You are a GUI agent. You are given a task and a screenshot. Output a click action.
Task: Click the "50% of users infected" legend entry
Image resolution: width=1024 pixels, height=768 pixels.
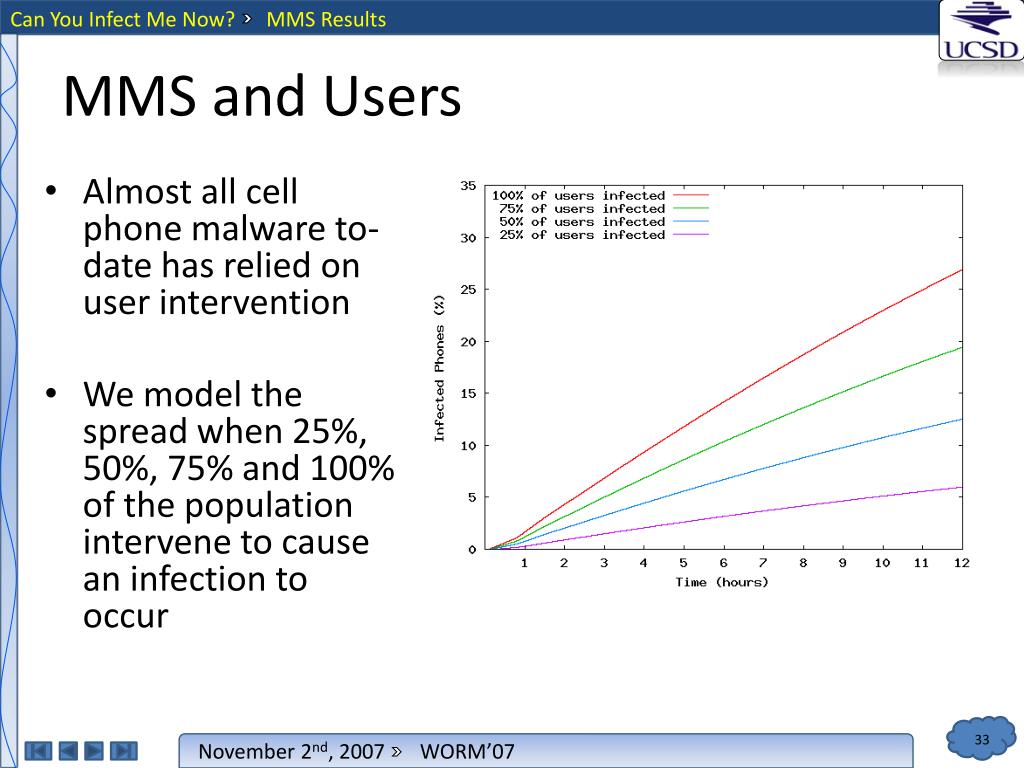582,221
